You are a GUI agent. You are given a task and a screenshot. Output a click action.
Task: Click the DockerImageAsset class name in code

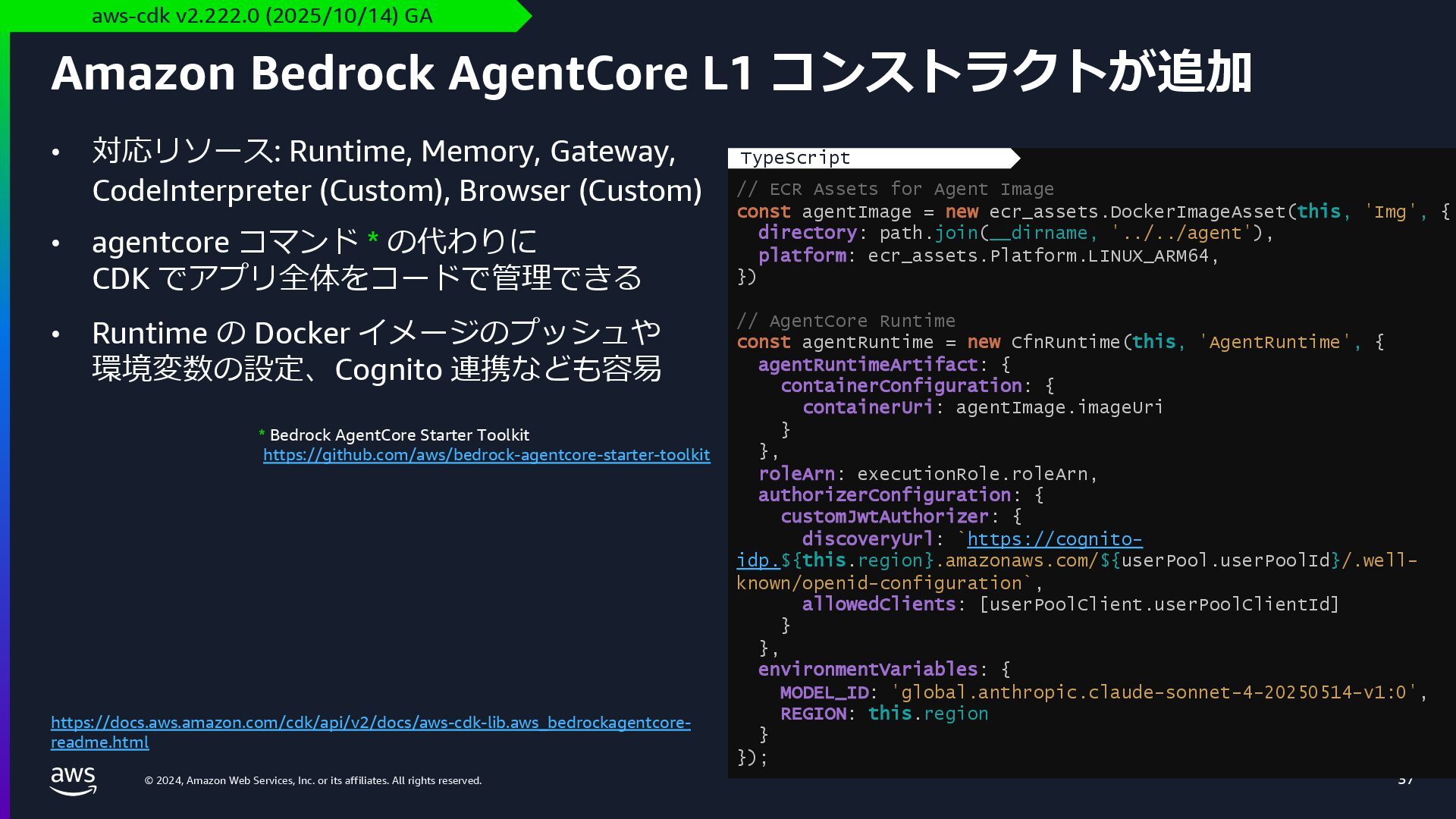click(x=1198, y=212)
